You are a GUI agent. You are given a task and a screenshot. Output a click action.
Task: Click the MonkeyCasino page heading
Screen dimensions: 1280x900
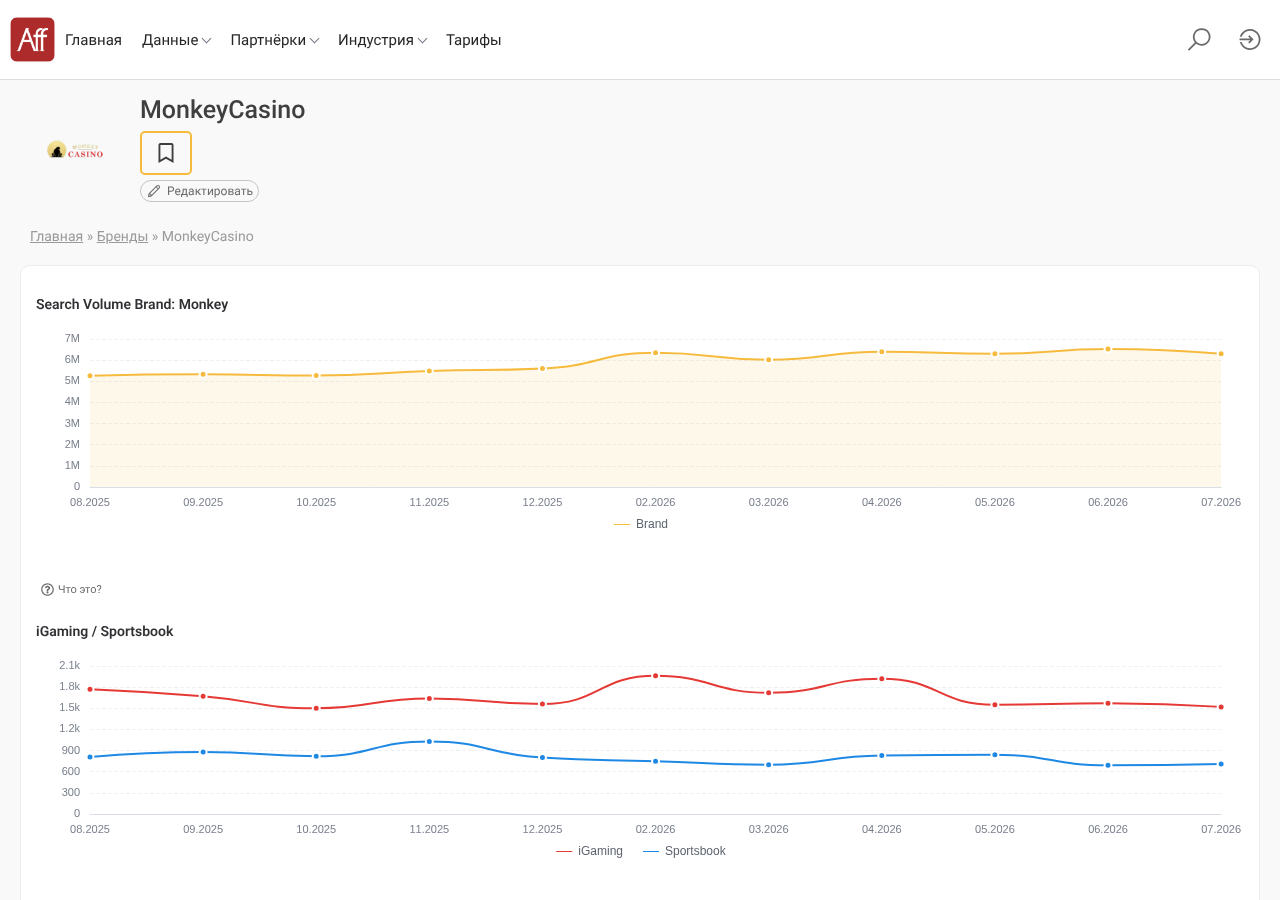click(223, 110)
